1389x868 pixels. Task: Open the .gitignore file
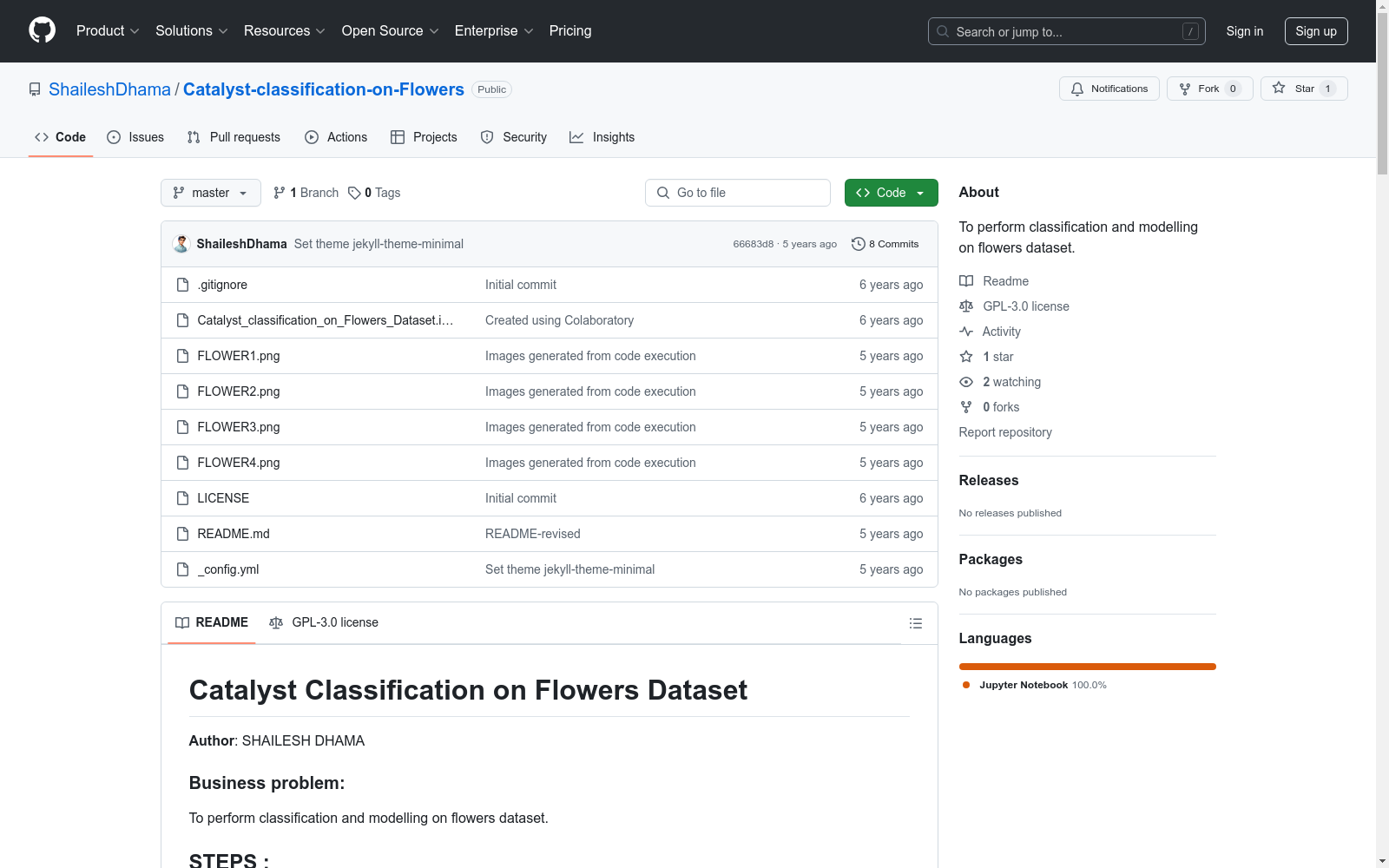point(222,285)
